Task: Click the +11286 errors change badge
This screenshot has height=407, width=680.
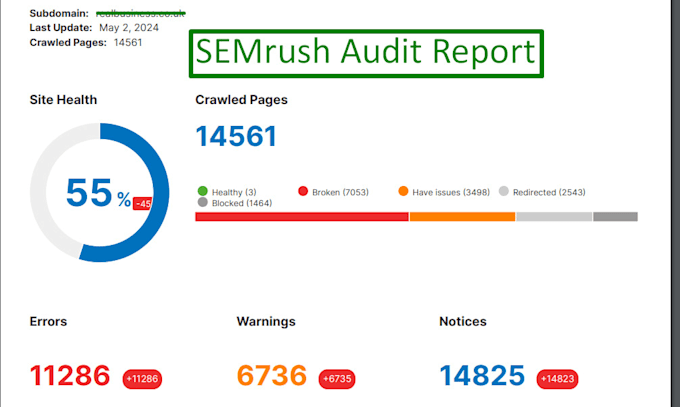Action: (142, 379)
